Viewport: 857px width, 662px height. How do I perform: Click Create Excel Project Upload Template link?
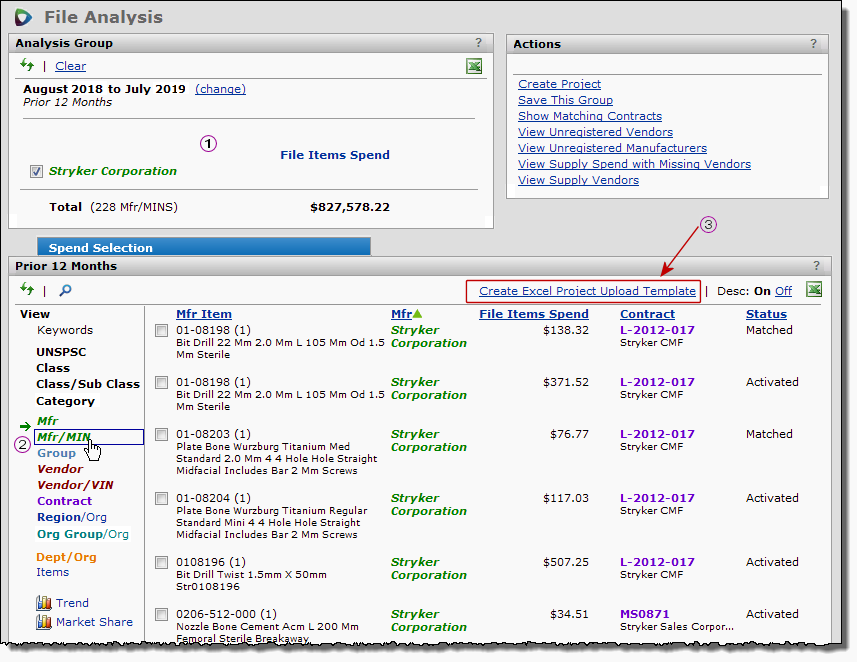[x=587, y=291]
